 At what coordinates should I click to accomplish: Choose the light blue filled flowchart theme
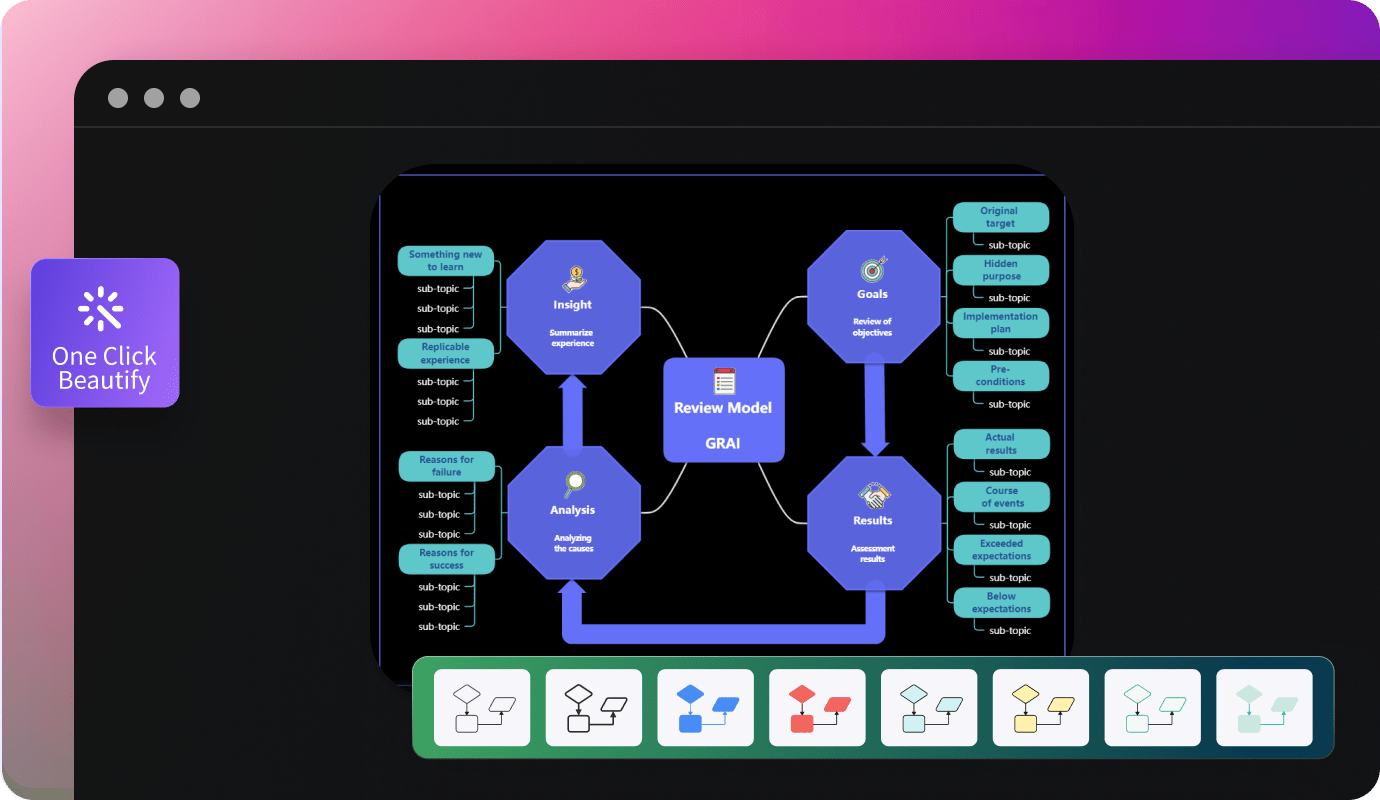click(929, 708)
